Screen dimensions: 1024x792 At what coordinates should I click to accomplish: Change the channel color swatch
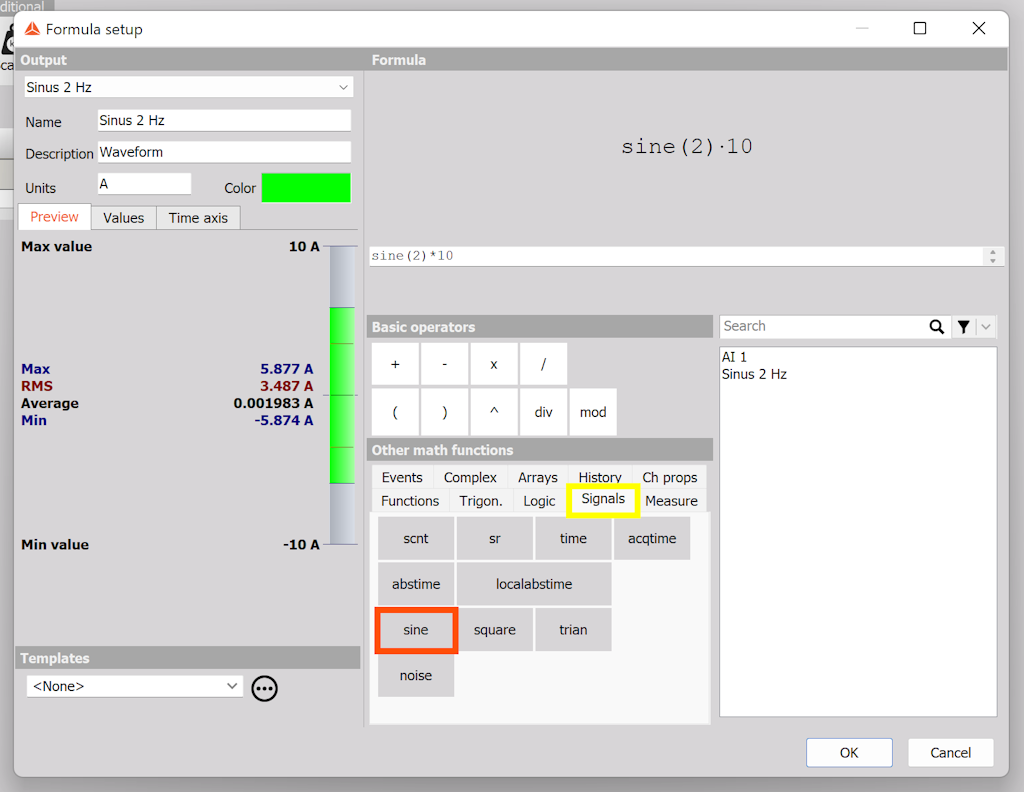click(306, 187)
